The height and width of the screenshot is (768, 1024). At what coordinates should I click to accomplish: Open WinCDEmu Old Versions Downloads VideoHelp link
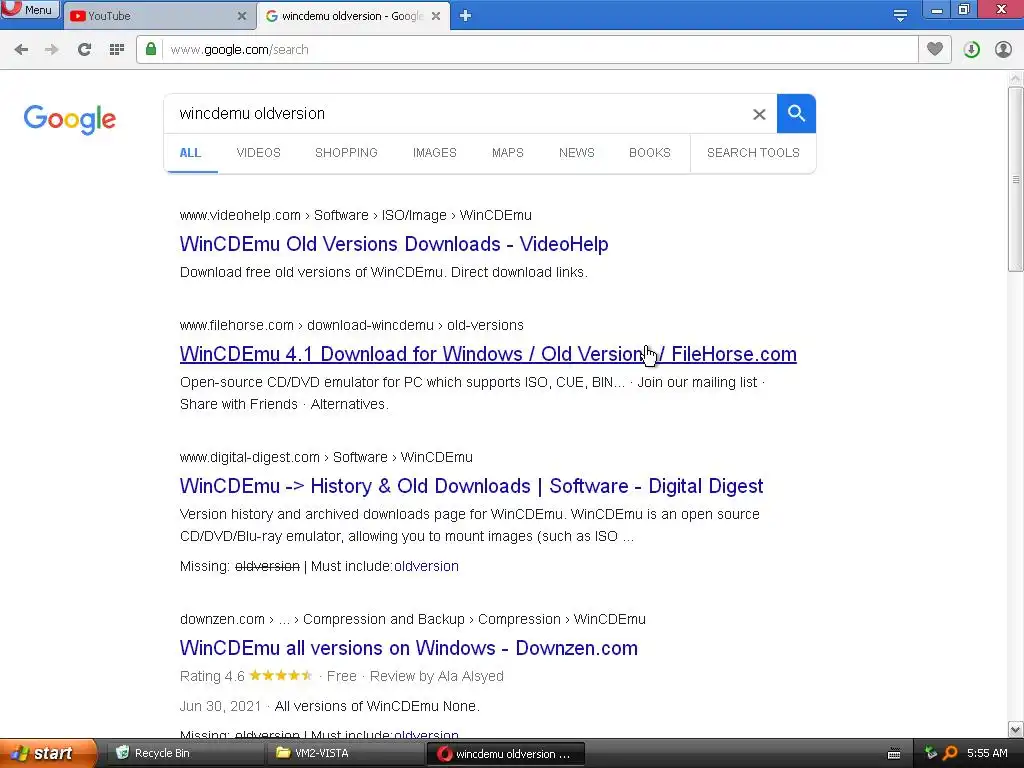tap(394, 244)
